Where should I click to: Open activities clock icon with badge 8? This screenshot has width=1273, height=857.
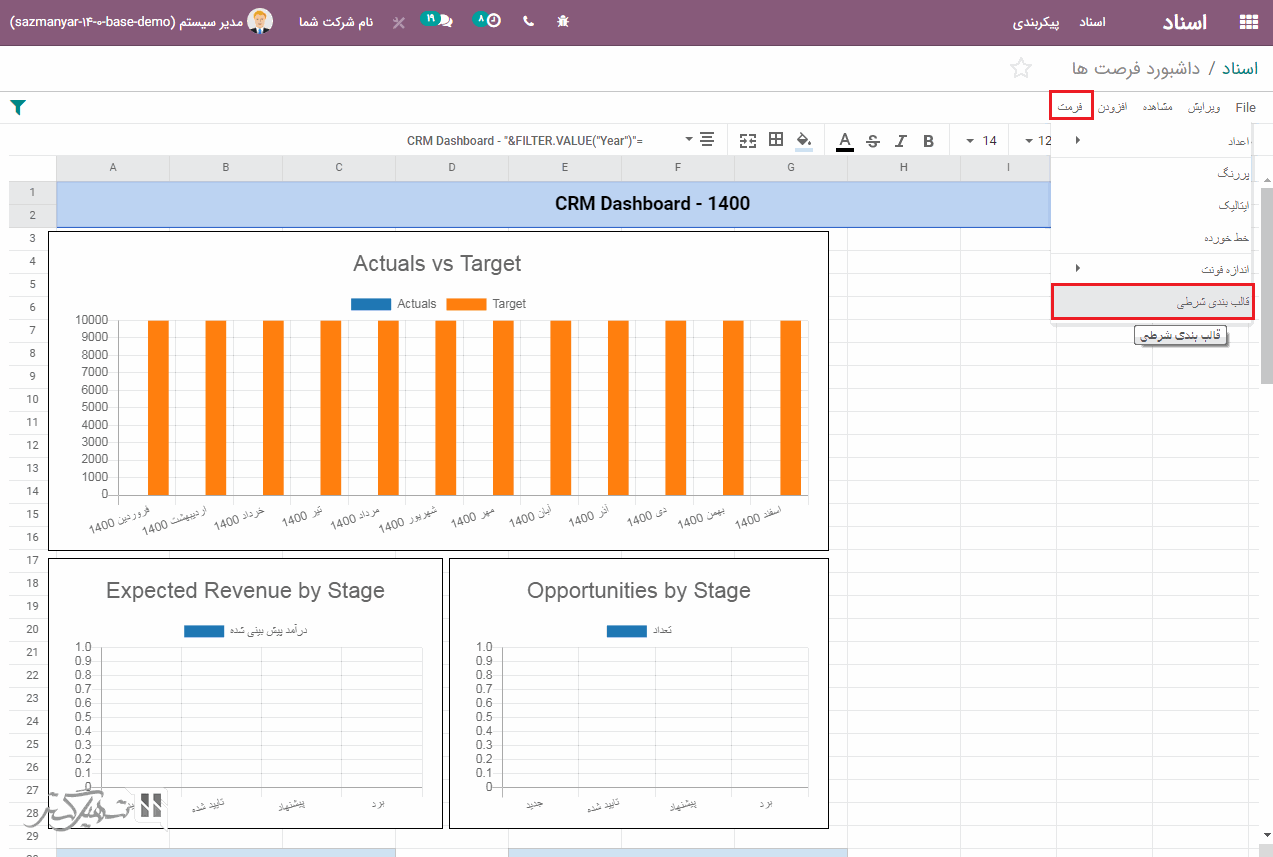487,20
